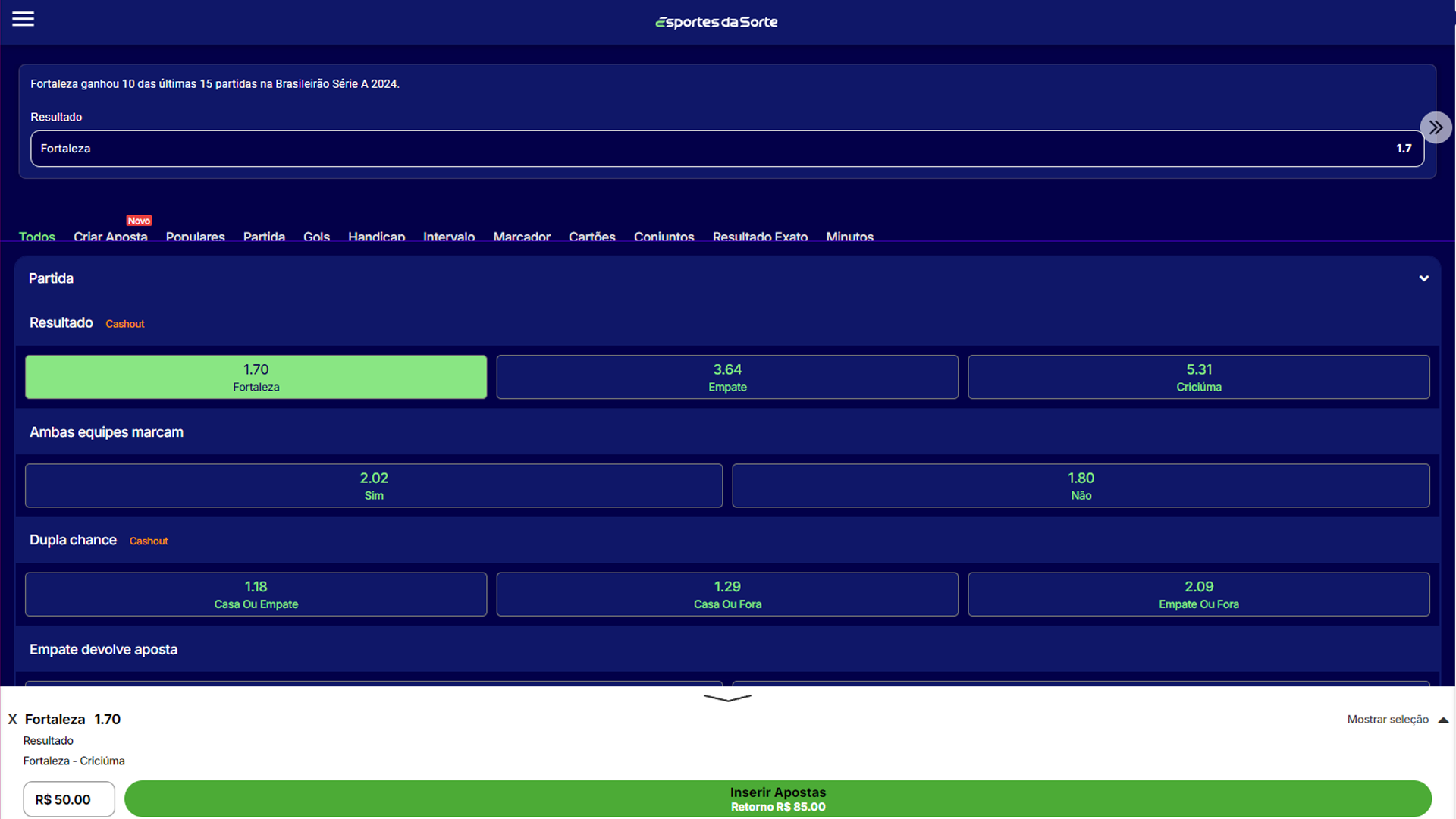
Task: Open the Criar Aposta tab
Action: pyautogui.click(x=111, y=237)
